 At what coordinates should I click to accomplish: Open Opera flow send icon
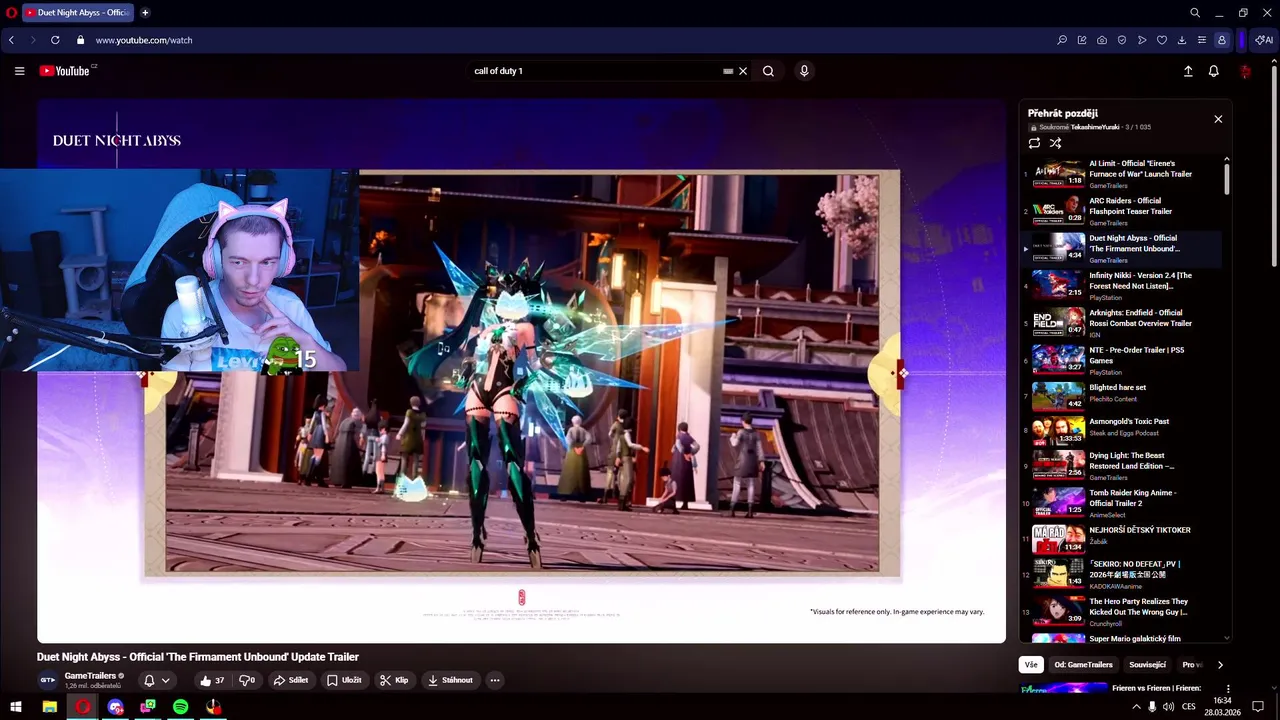coord(1142,40)
